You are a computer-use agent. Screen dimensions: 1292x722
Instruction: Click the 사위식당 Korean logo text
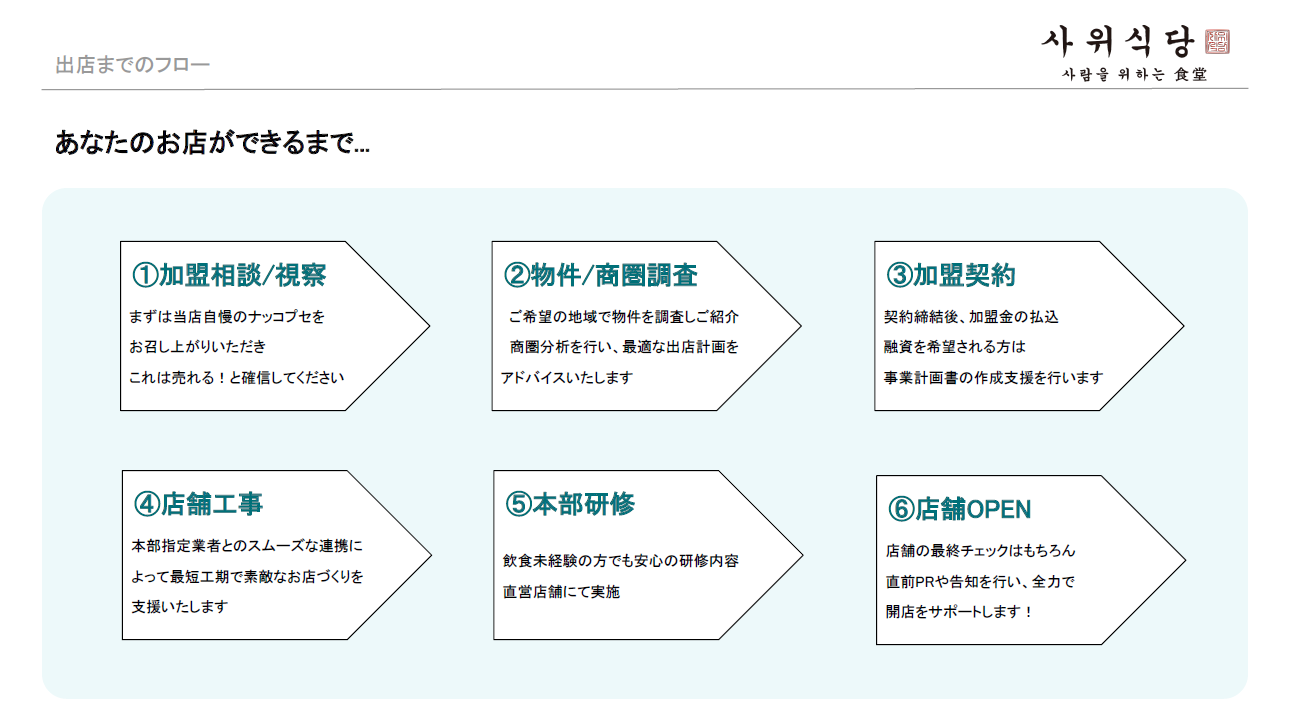(x=1118, y=41)
